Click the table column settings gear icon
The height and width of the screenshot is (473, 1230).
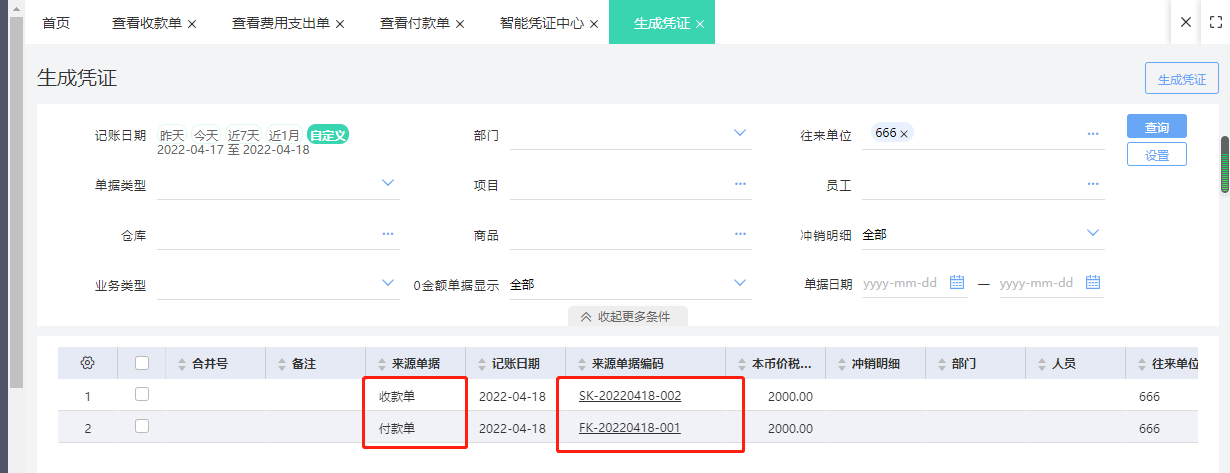pyautogui.click(x=87, y=363)
